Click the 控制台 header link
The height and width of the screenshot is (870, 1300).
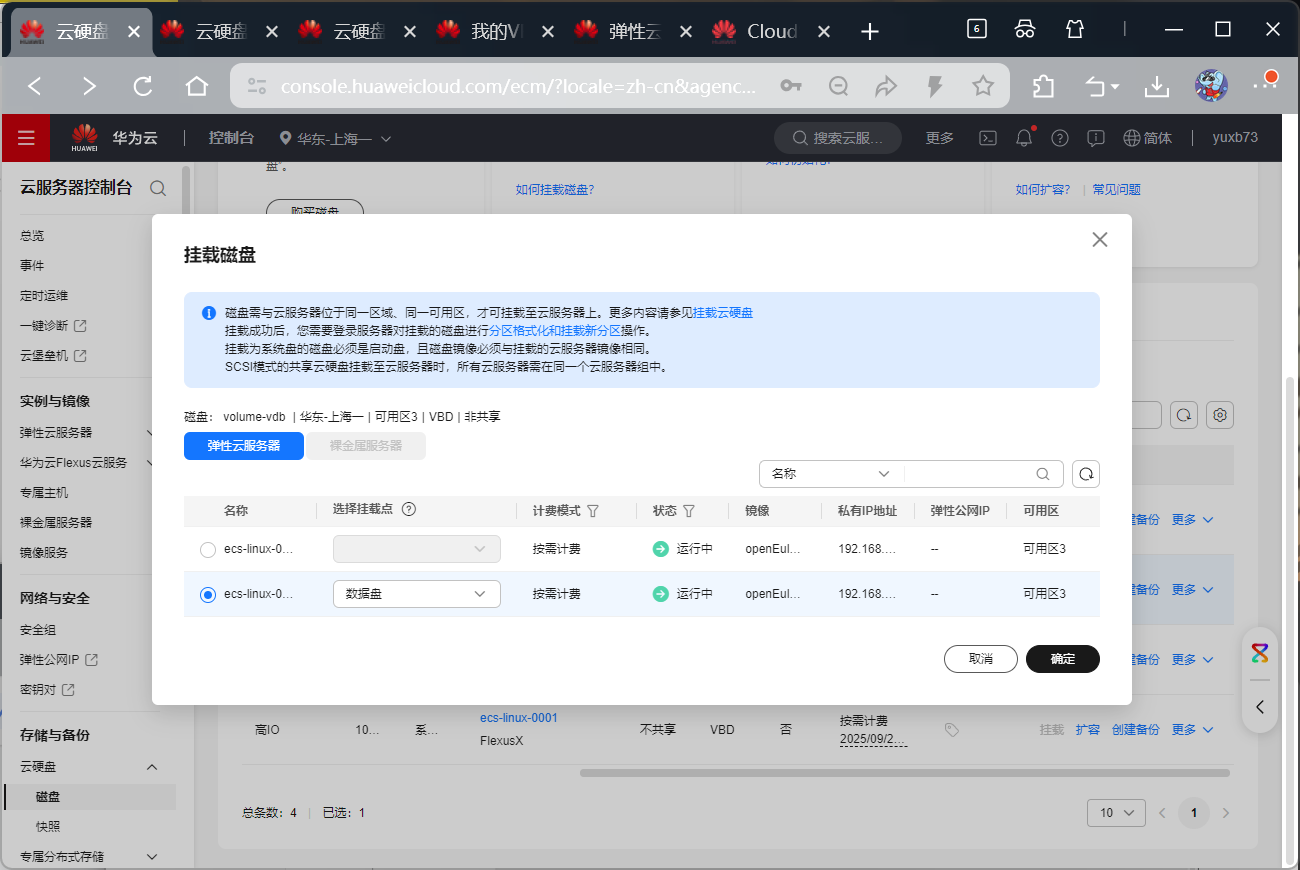231,138
